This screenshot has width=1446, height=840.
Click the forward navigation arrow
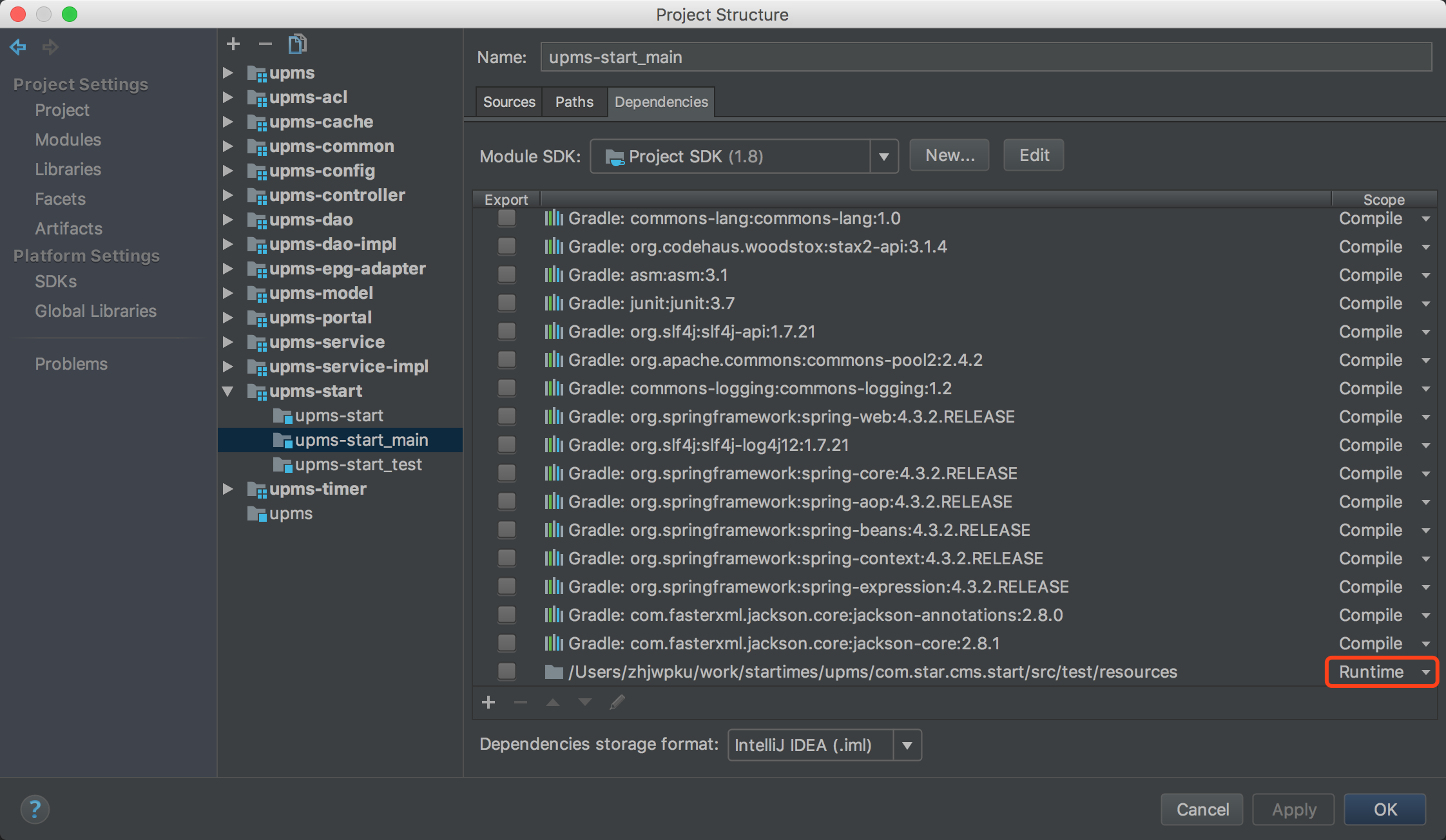click(50, 47)
